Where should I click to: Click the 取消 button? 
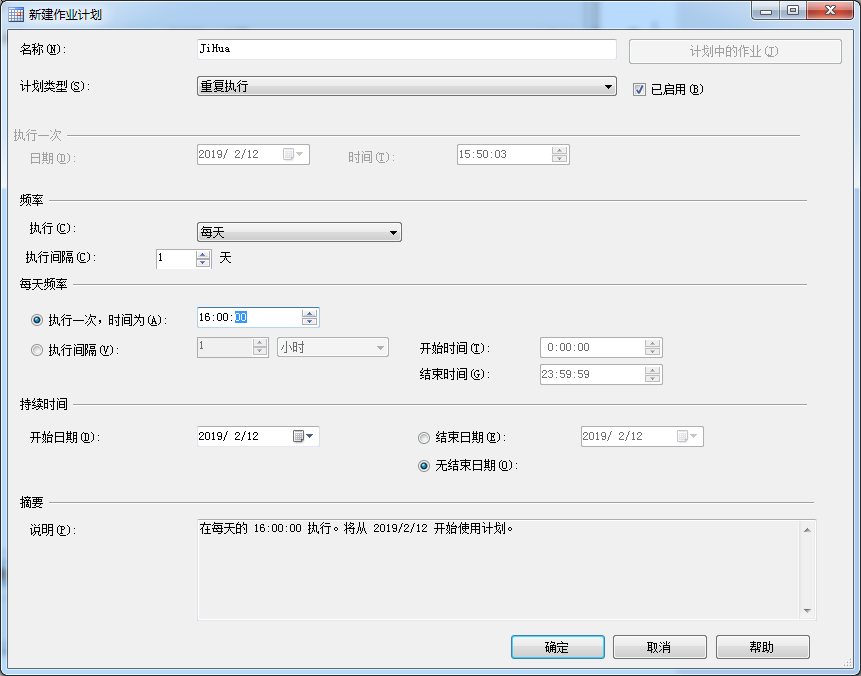pyautogui.click(x=659, y=647)
